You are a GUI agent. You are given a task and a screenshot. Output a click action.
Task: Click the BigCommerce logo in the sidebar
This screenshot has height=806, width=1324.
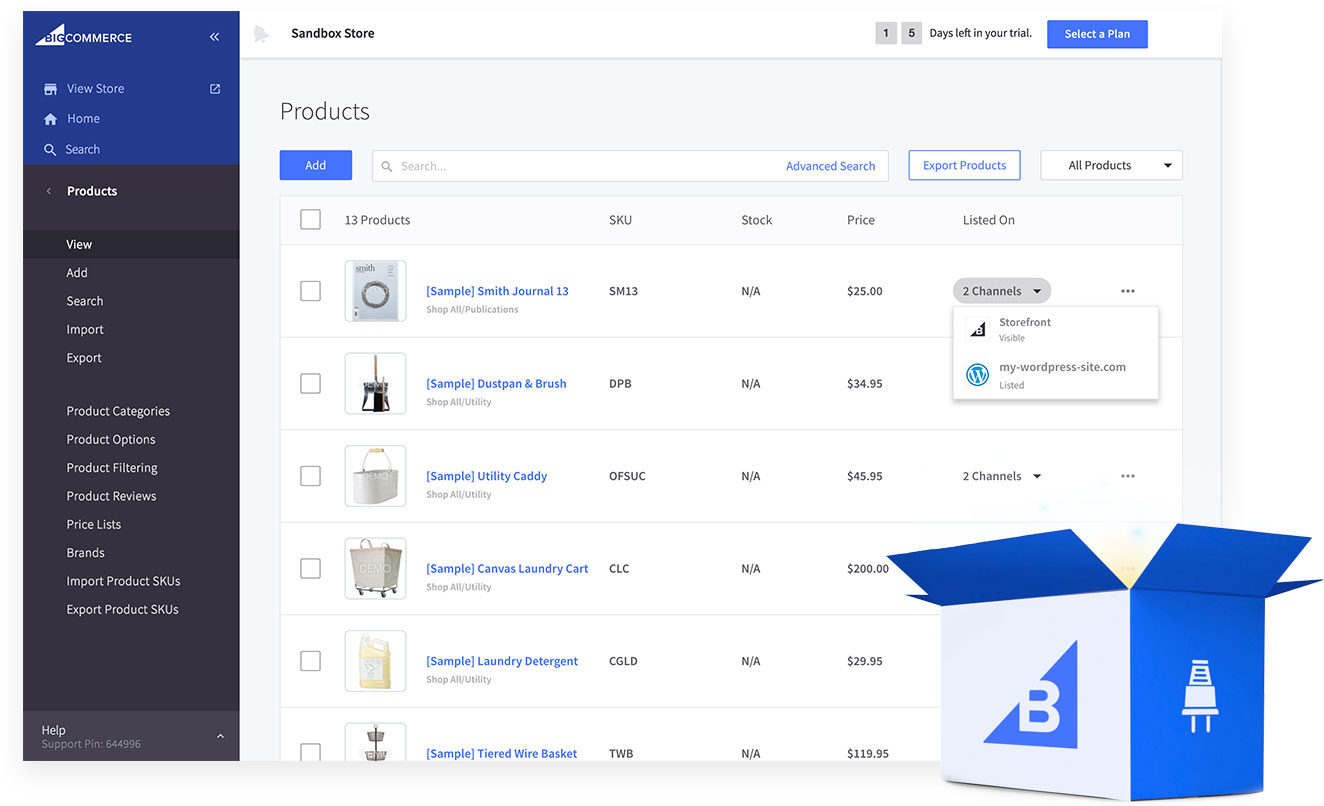83,36
